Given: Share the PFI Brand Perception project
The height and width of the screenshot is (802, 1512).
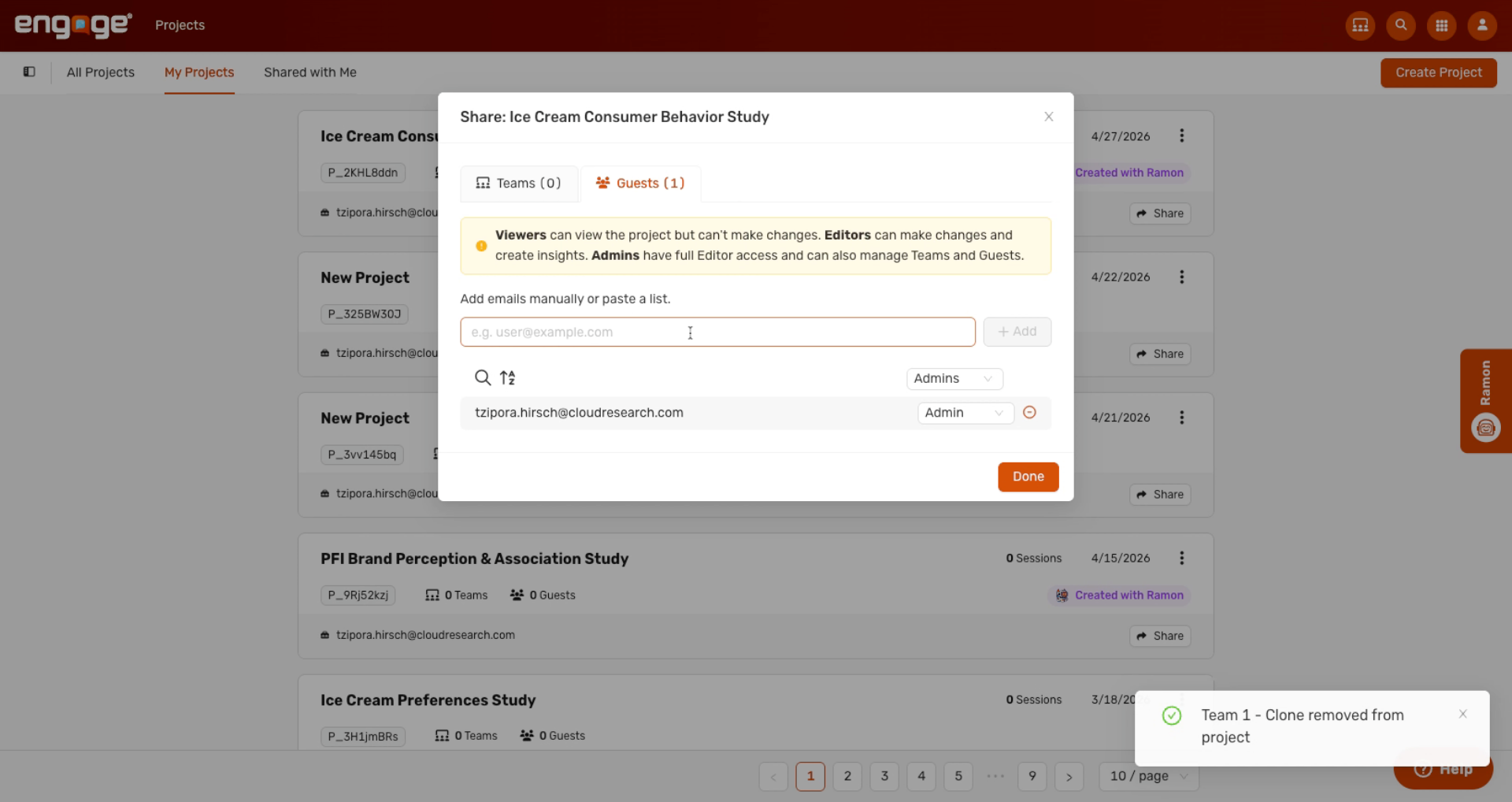Looking at the screenshot, I should pyautogui.click(x=1160, y=636).
